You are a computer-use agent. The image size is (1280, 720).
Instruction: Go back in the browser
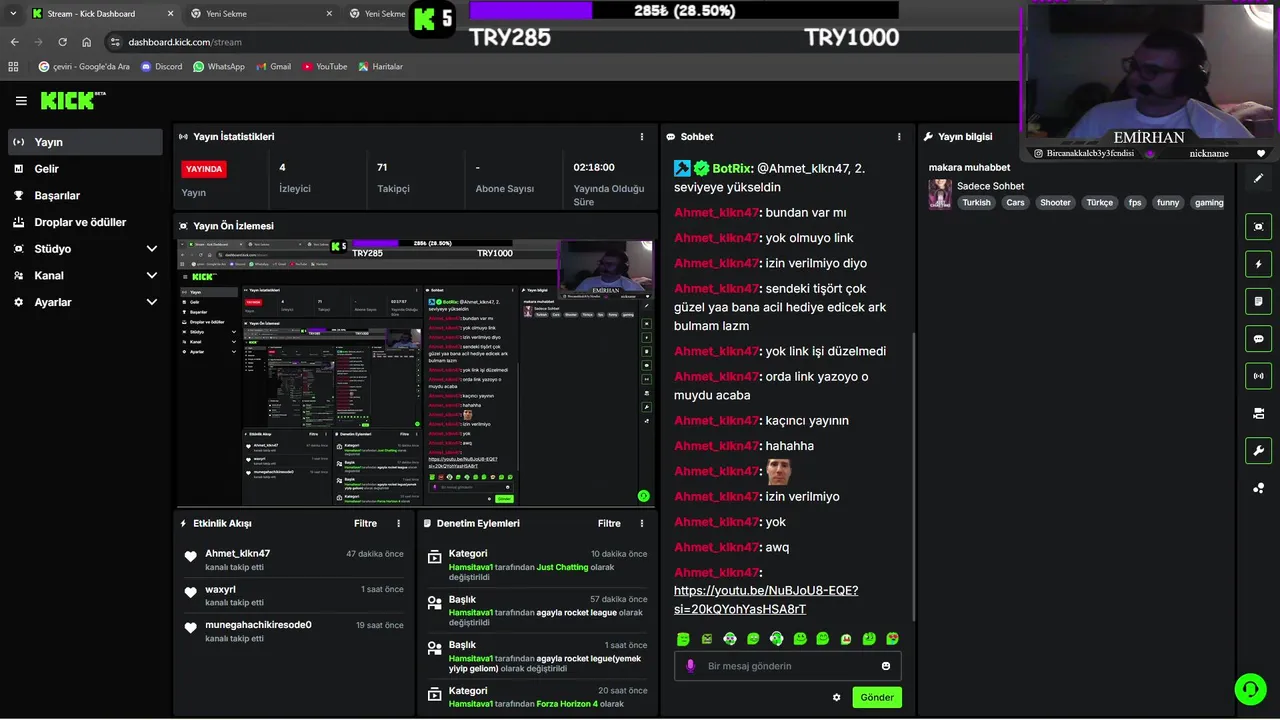14,42
